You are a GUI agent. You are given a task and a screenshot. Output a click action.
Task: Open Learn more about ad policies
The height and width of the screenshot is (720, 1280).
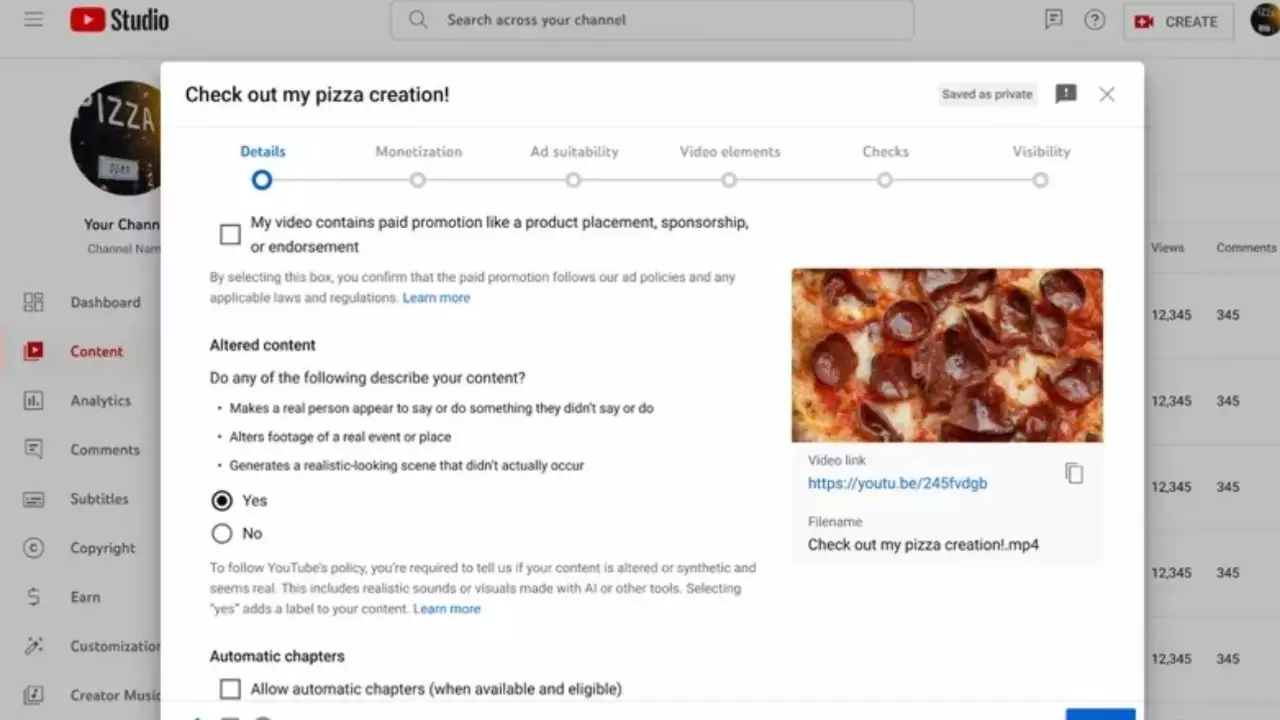[x=437, y=297]
